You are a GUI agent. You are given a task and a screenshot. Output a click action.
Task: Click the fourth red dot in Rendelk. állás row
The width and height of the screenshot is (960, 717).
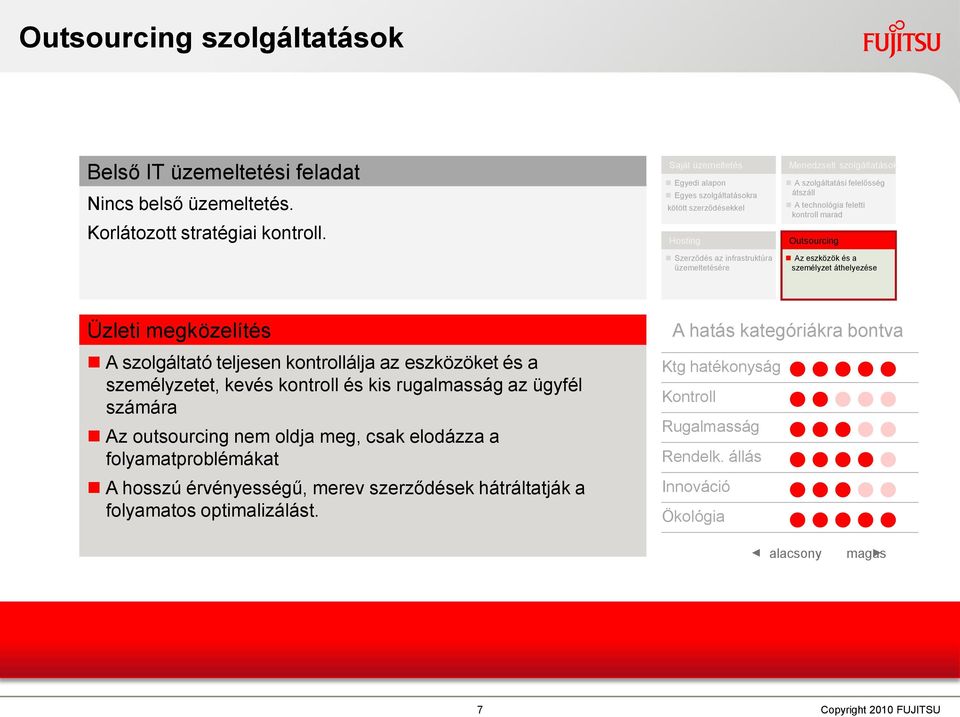(x=865, y=459)
